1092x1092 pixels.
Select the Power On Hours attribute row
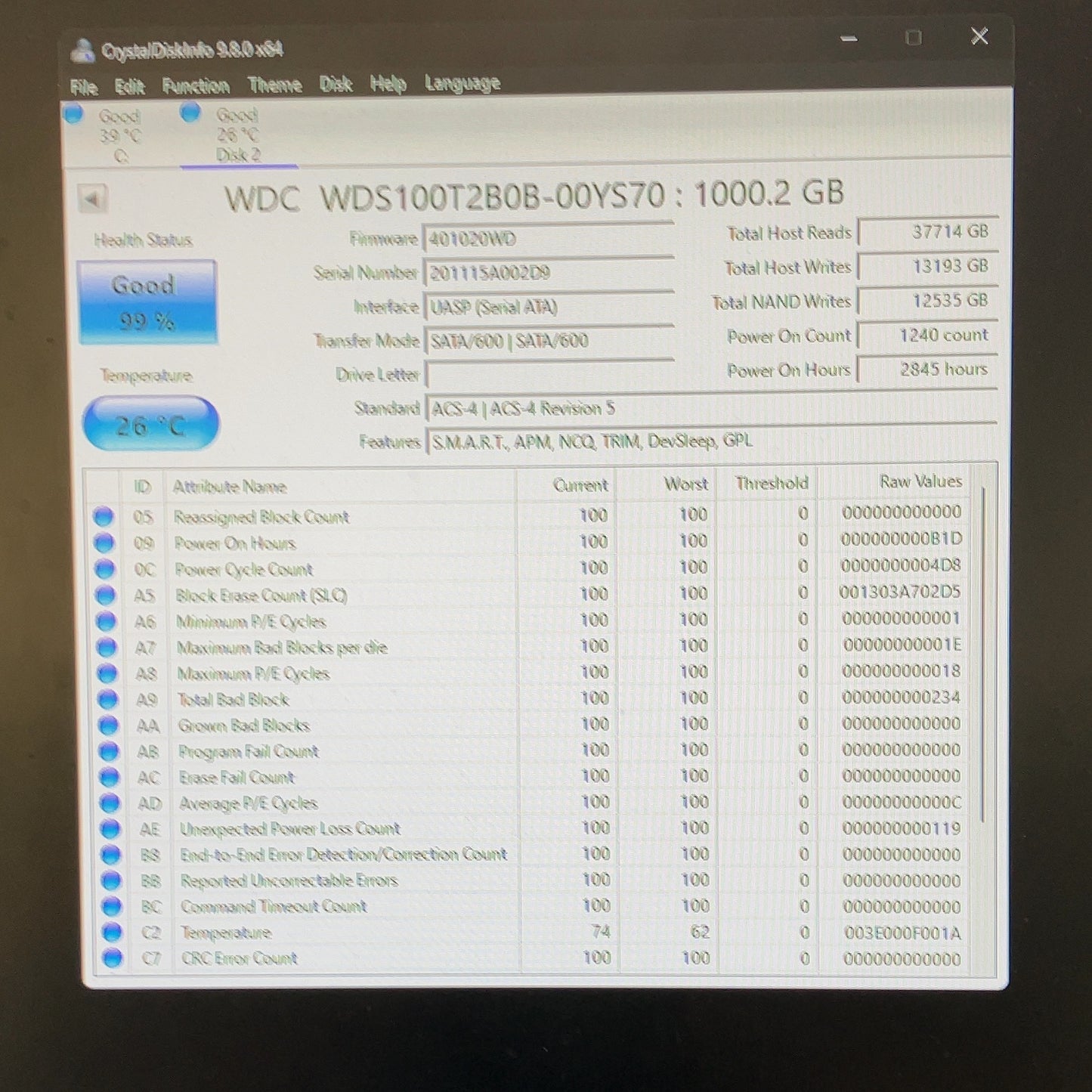(529, 543)
